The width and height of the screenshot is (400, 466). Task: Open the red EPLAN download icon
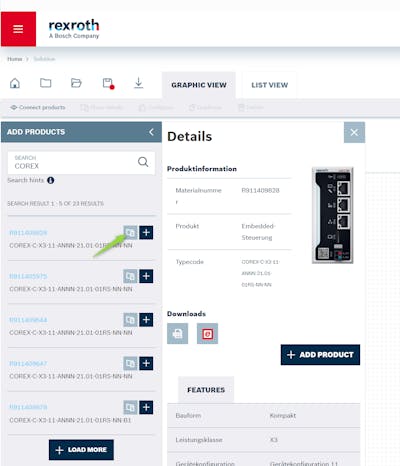click(207, 333)
